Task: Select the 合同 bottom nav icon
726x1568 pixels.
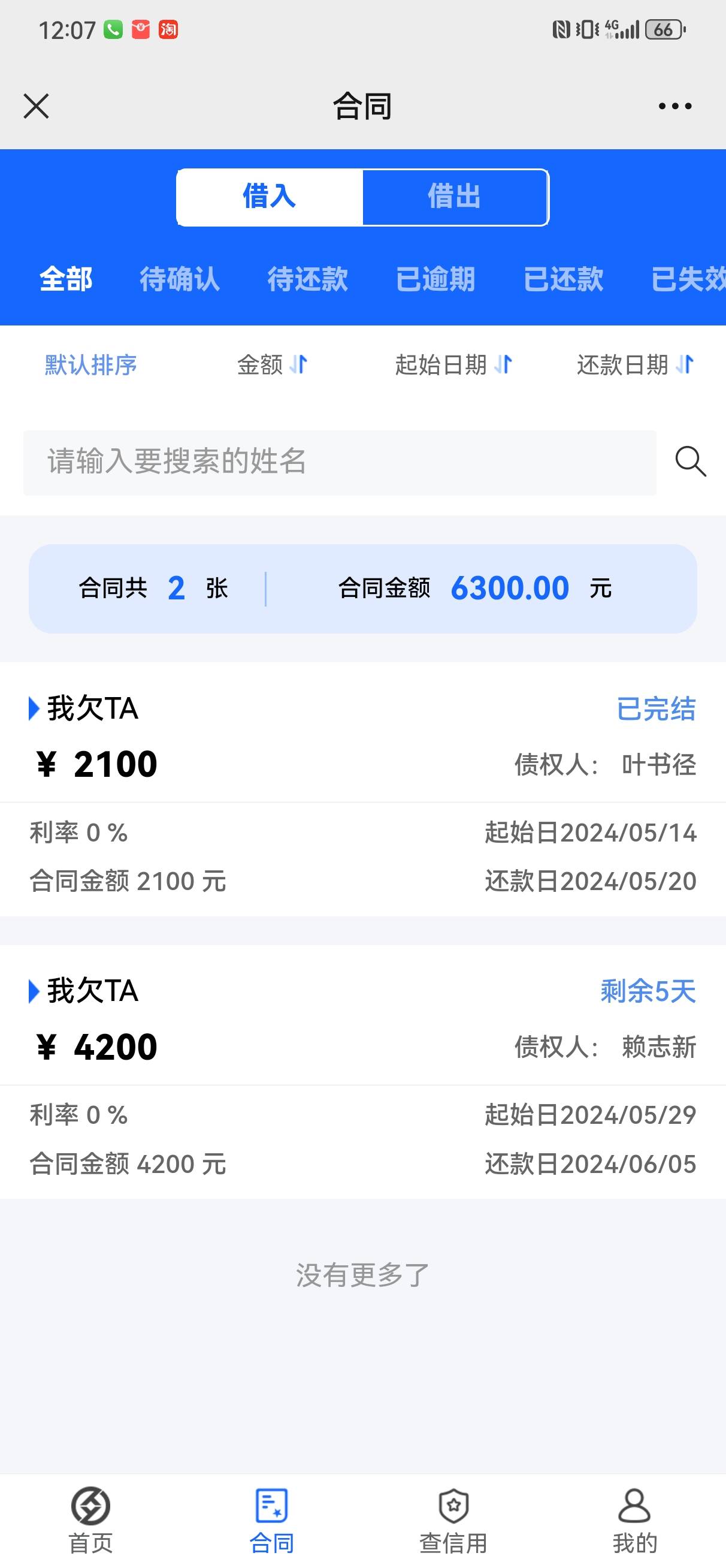Action: [x=271, y=1505]
